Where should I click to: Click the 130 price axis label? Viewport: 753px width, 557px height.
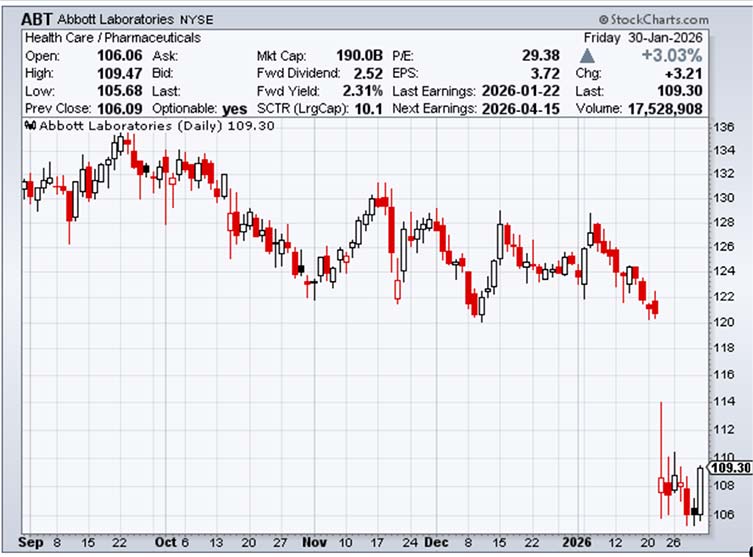point(724,198)
